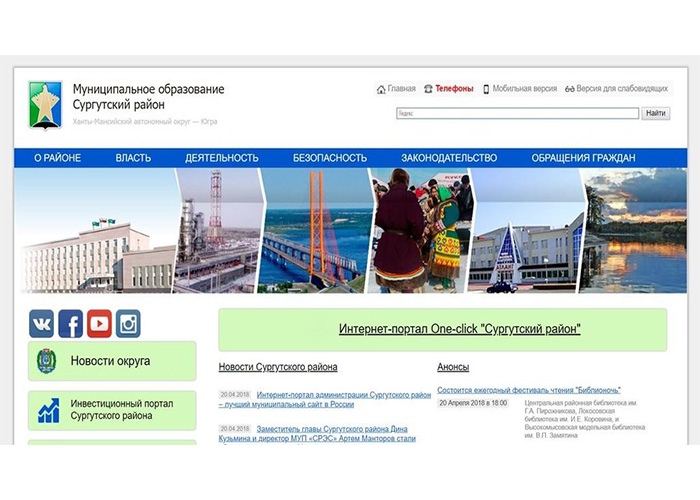Click the Найти search button
The image size is (700, 500).
(x=656, y=113)
